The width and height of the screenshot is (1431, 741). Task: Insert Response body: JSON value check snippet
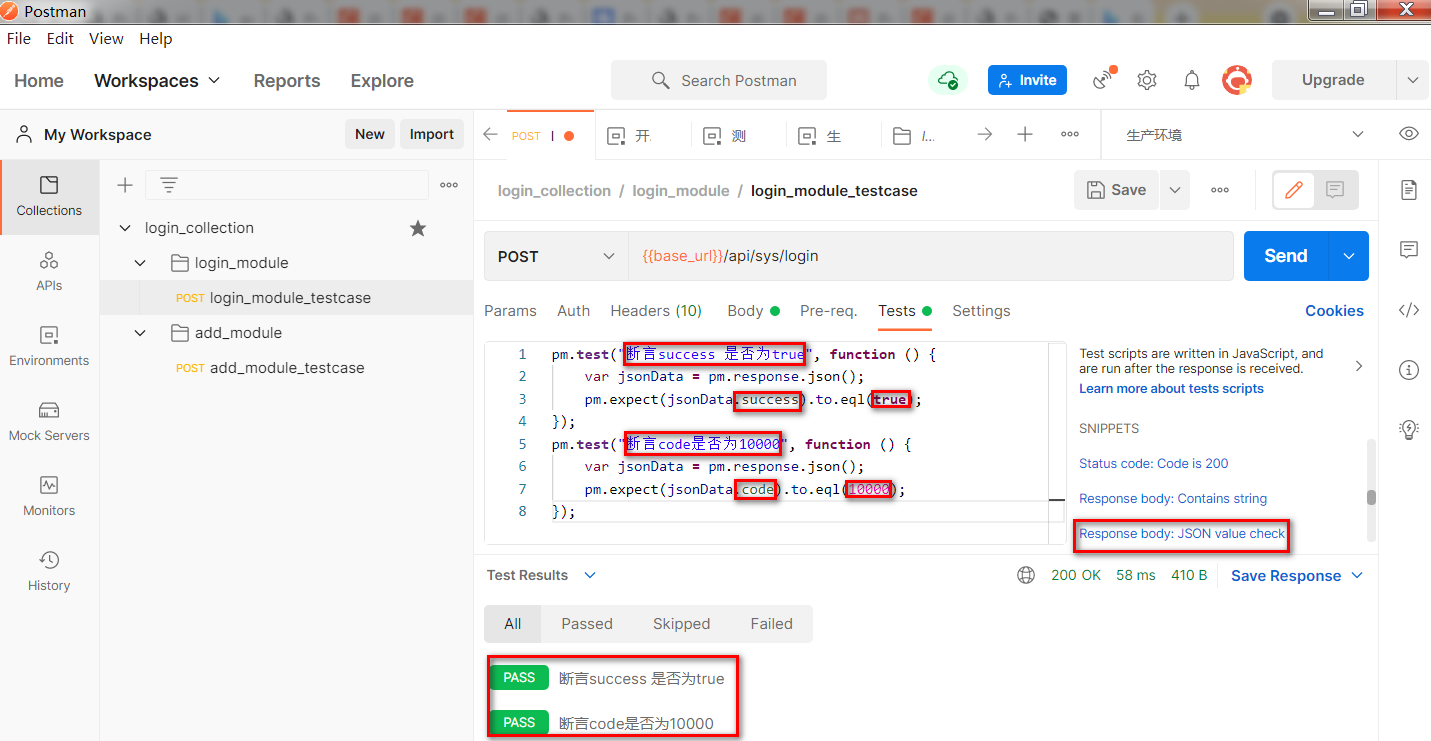tap(1182, 534)
